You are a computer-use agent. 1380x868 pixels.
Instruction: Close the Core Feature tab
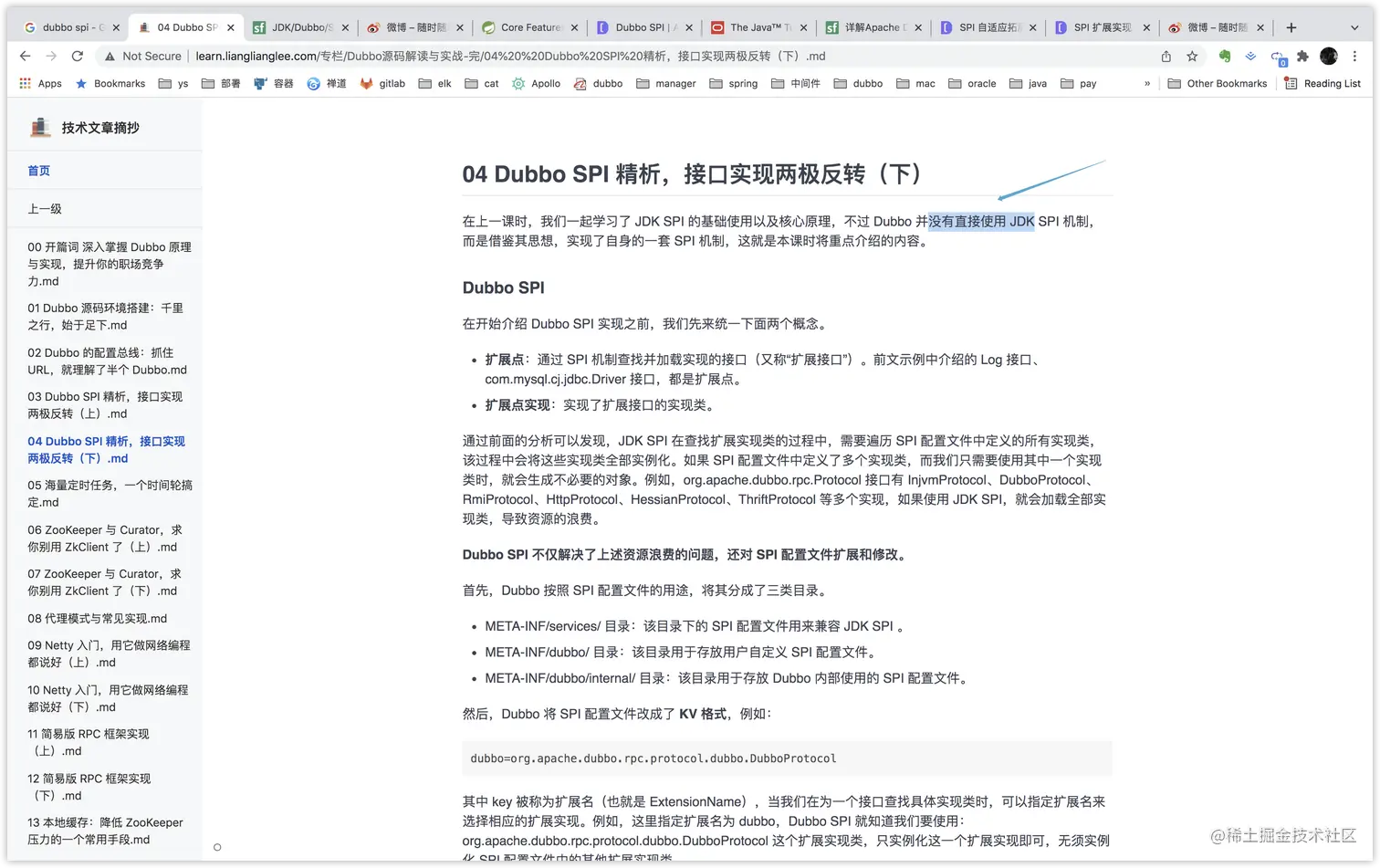pos(574,27)
